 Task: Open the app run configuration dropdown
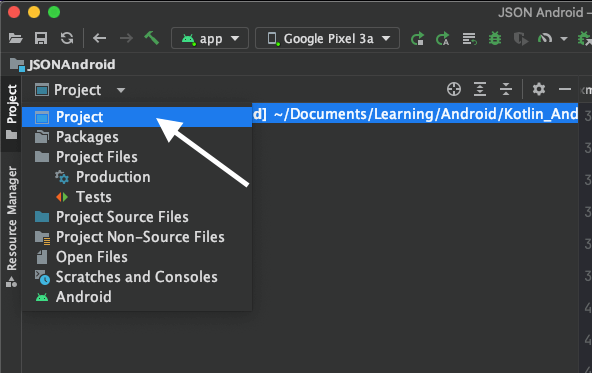click(210, 38)
